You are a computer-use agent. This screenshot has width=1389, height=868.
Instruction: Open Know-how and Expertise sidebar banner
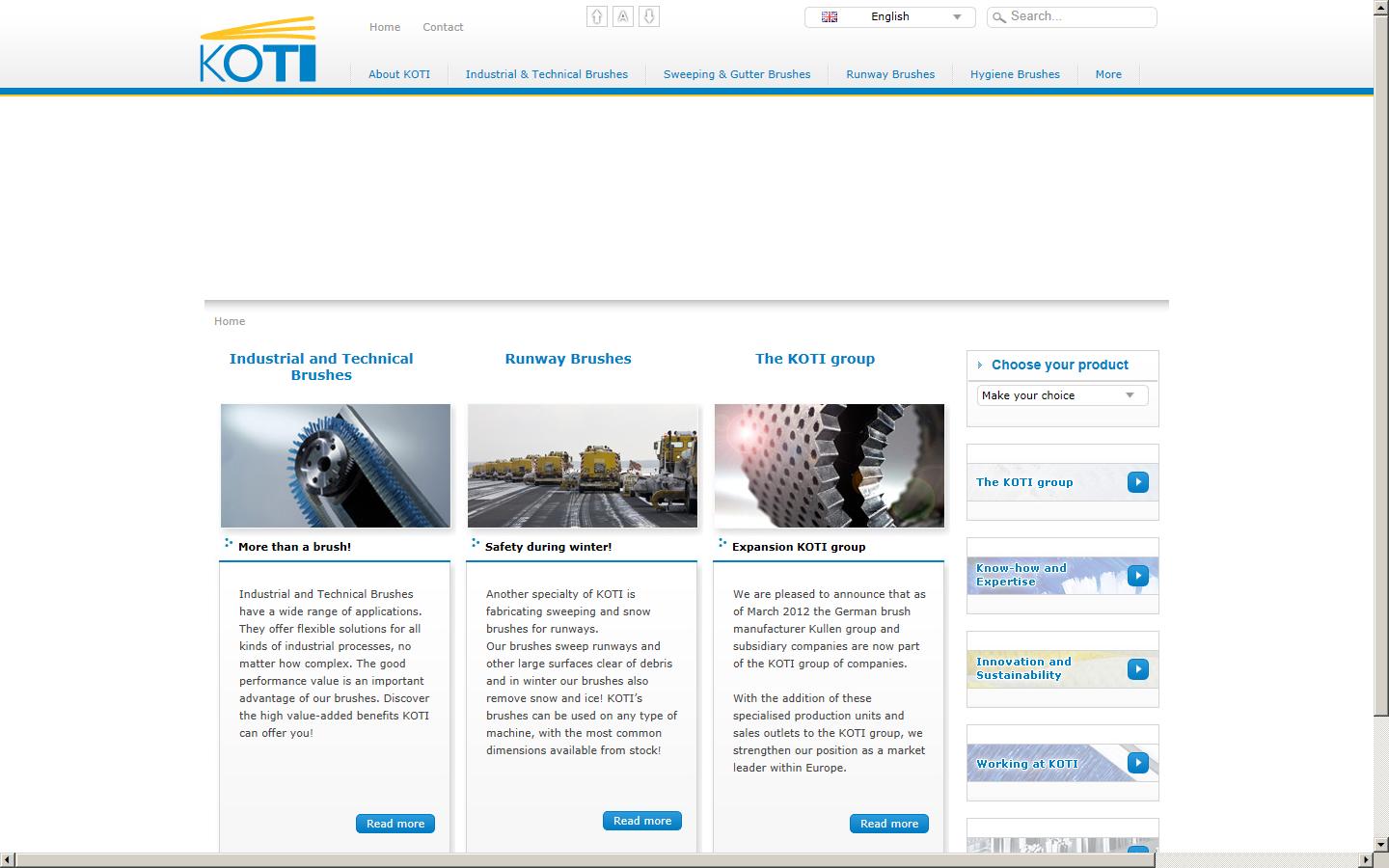tap(1063, 576)
